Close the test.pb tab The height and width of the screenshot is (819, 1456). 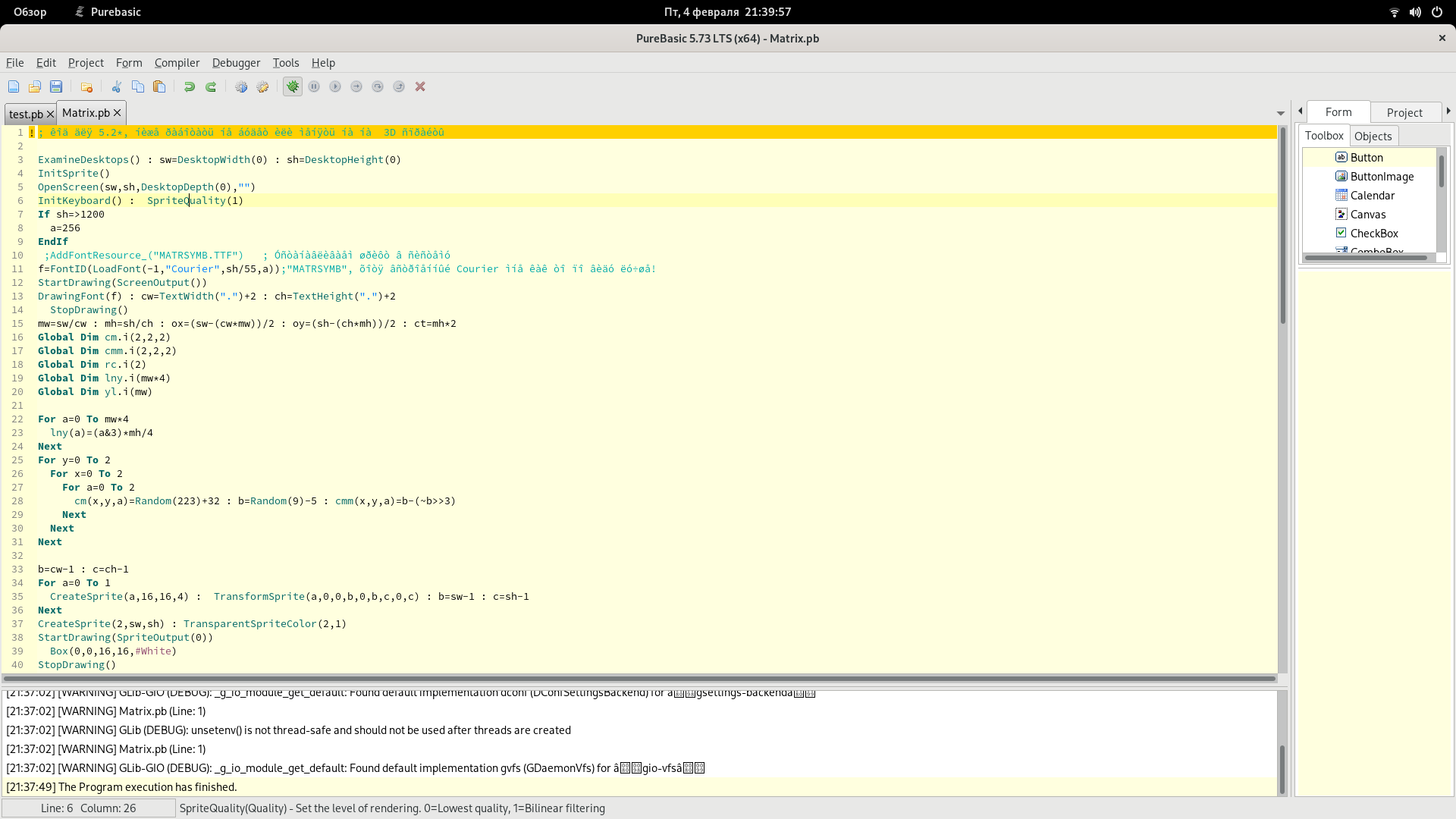[x=50, y=115]
